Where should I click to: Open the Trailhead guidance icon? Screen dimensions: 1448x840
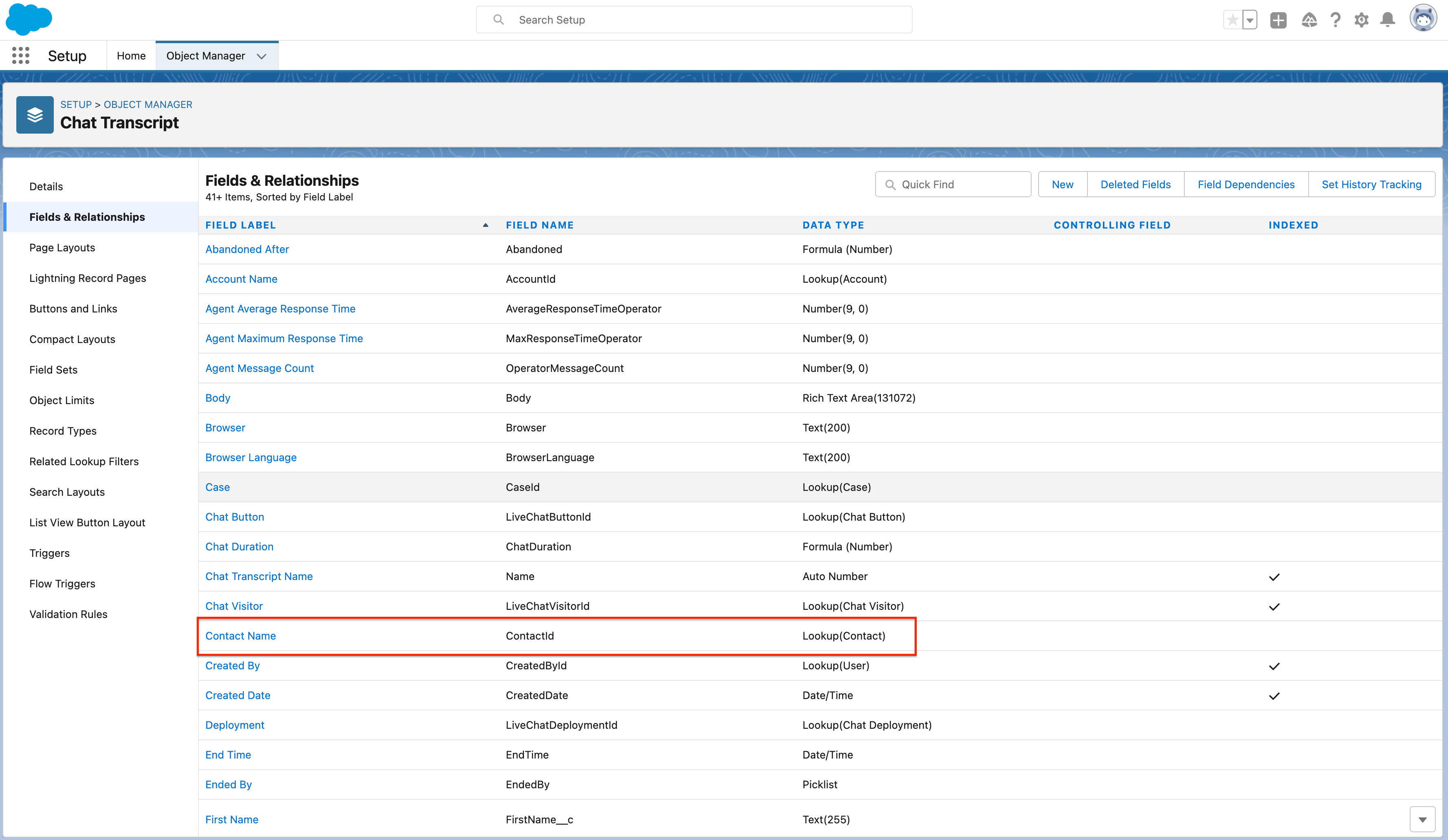coord(1309,20)
